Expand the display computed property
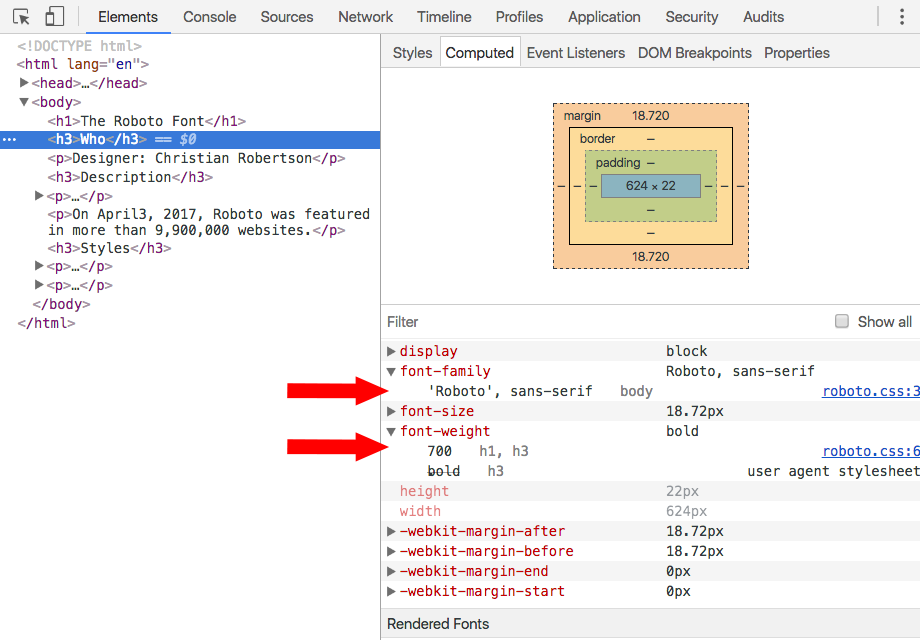 [x=391, y=351]
